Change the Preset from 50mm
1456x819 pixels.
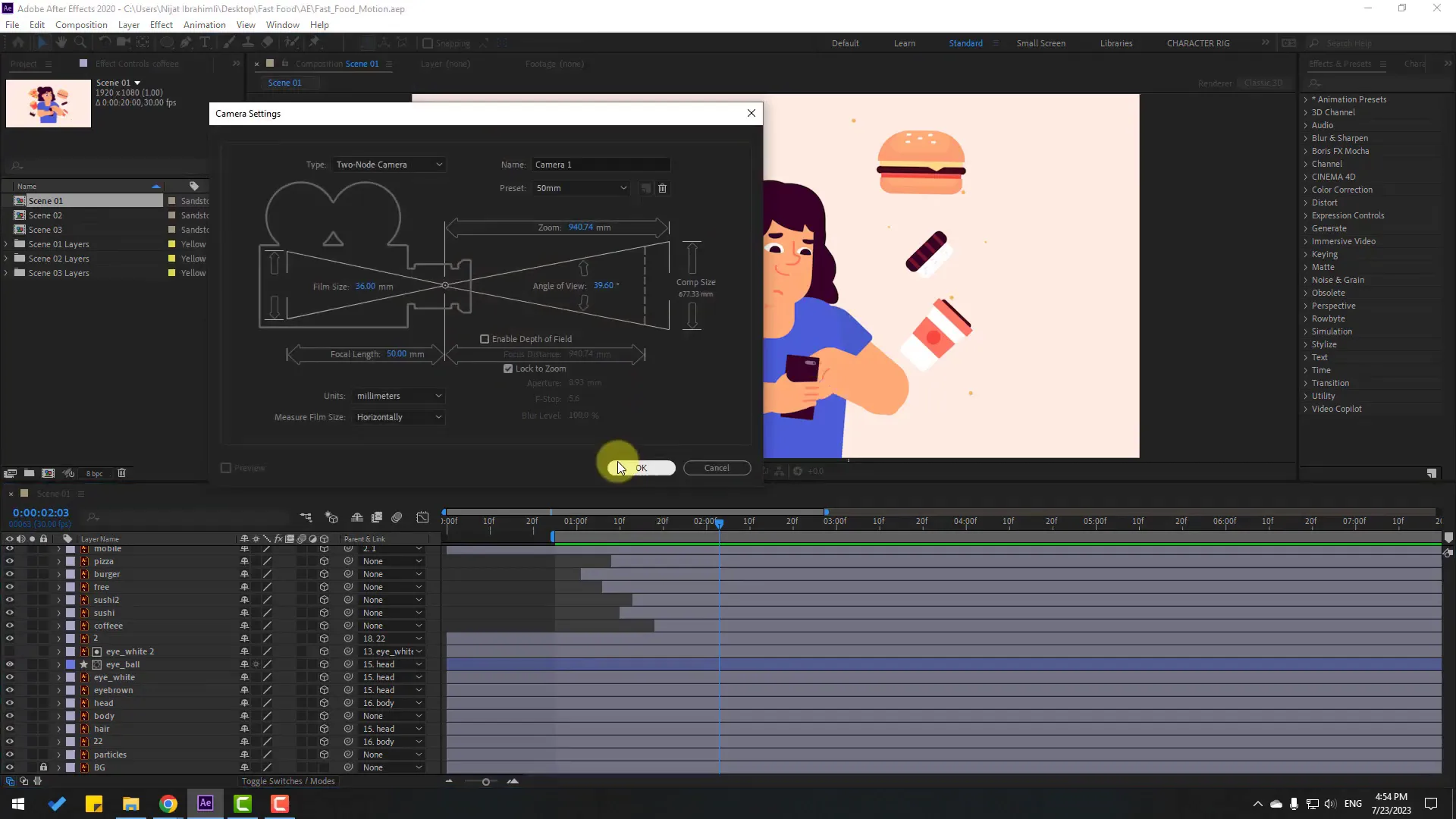coord(580,188)
